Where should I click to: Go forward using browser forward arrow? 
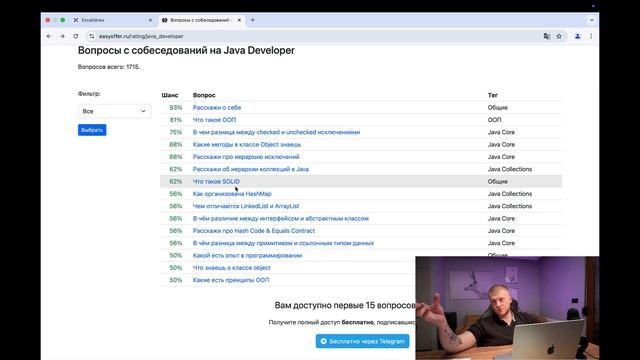[62, 36]
